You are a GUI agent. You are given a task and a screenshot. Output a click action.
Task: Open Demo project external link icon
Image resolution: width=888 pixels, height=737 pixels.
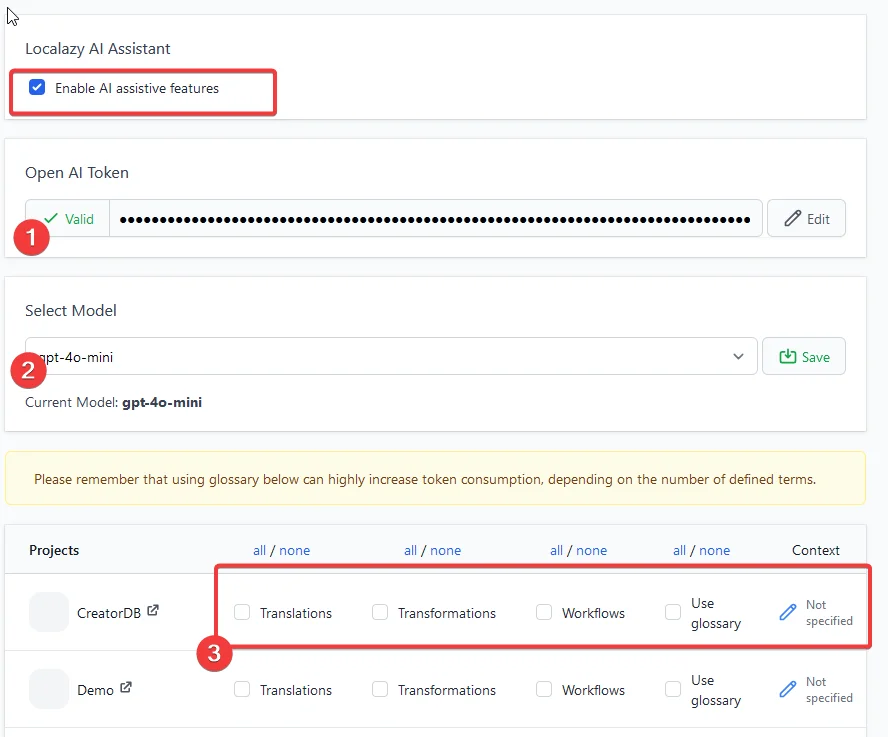127,688
